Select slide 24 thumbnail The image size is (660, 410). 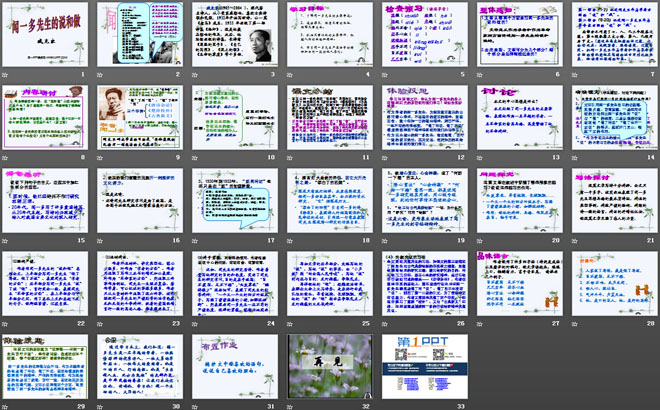235,283
